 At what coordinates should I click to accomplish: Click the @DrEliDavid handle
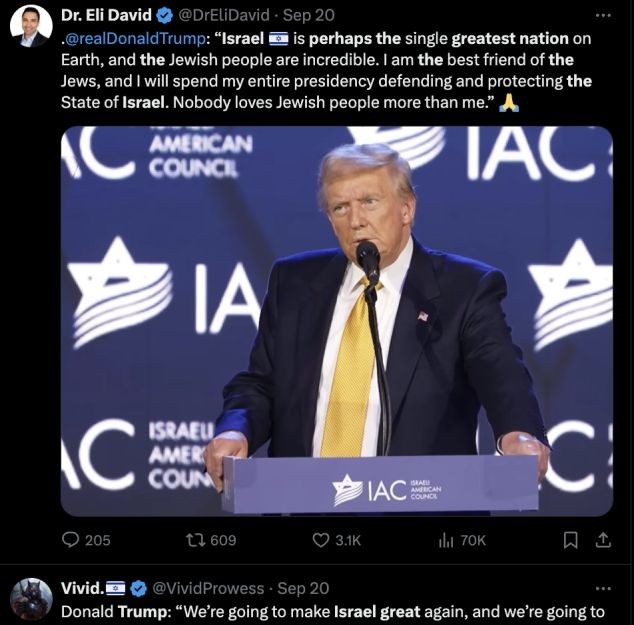[x=224, y=15]
